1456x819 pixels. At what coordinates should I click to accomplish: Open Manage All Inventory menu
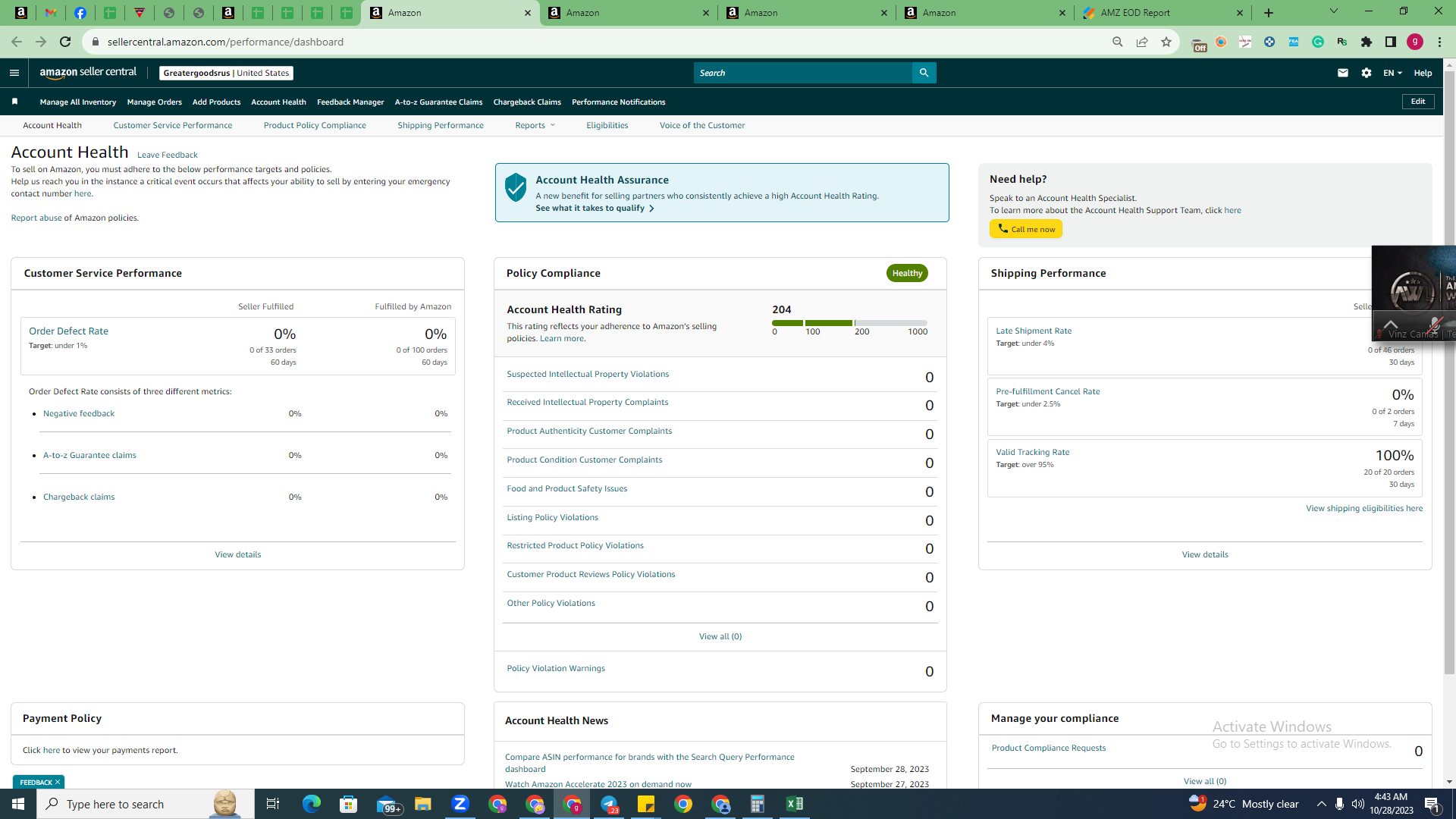(78, 102)
